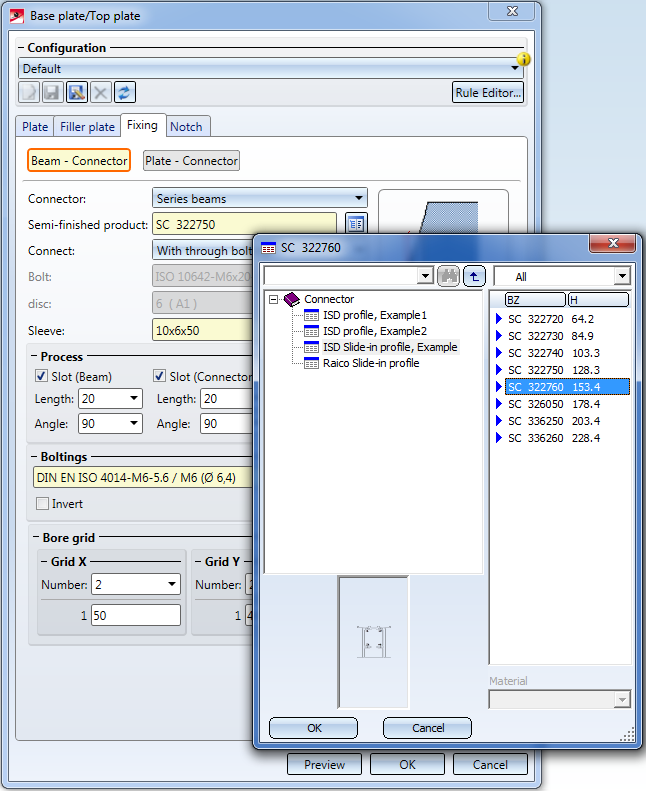Image resolution: width=646 pixels, height=791 pixels.
Task: Click the Grid X spacing field 50
Action: 136,615
